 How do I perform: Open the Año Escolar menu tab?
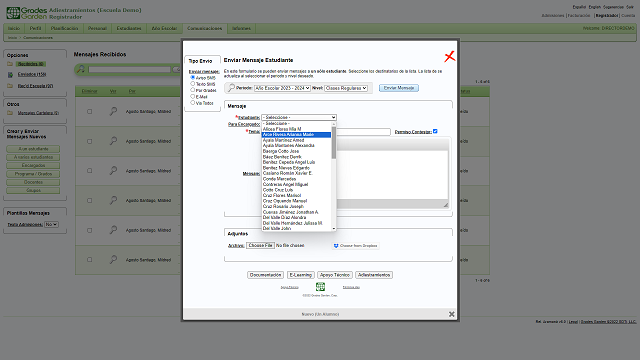(x=164, y=28)
